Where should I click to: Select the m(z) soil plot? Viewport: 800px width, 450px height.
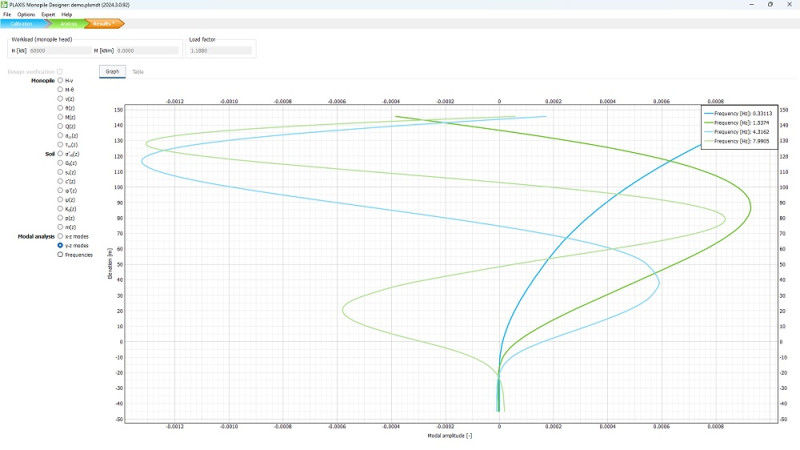click(60, 227)
